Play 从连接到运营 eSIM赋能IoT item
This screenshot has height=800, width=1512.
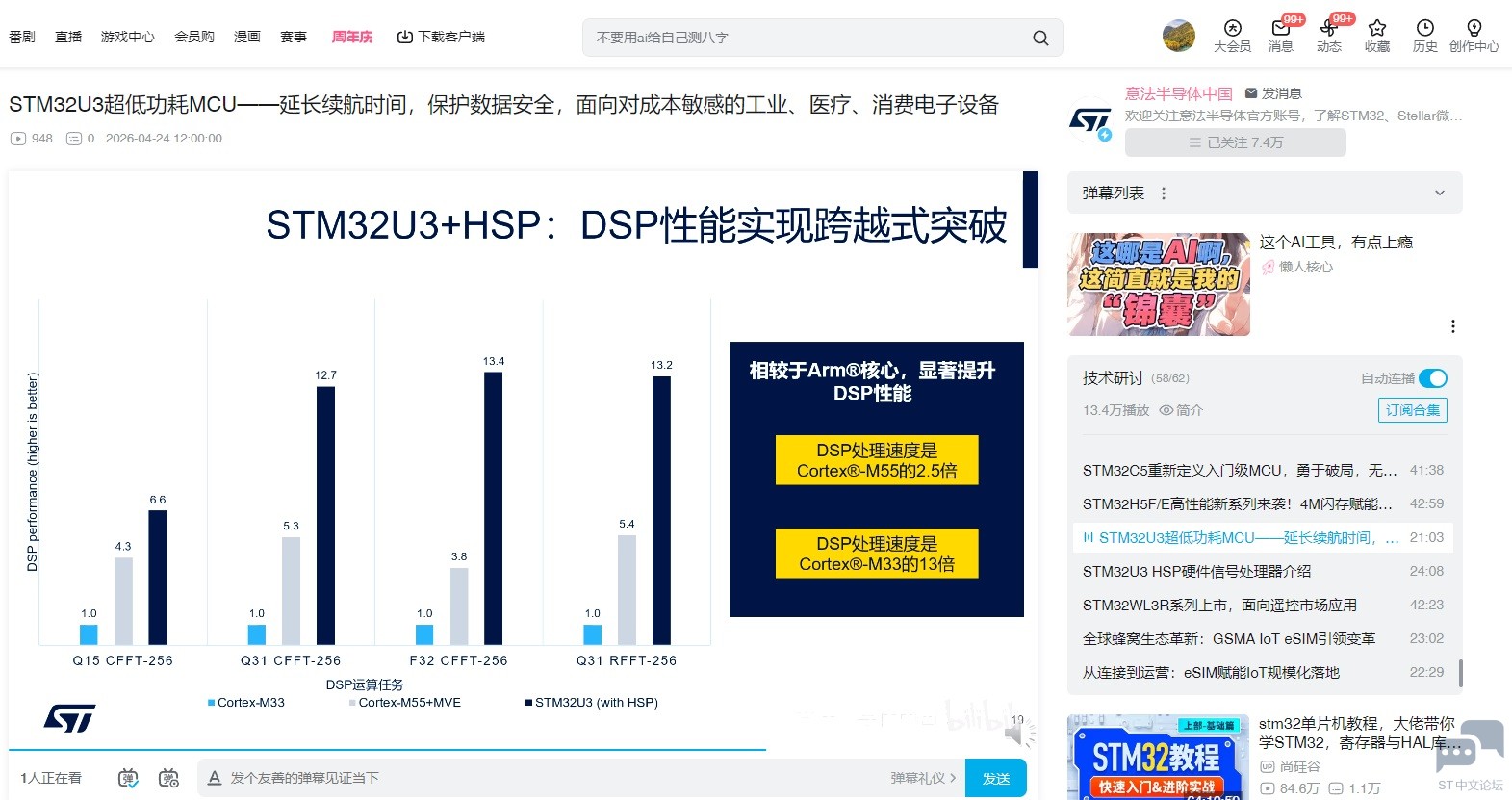pos(1263,672)
